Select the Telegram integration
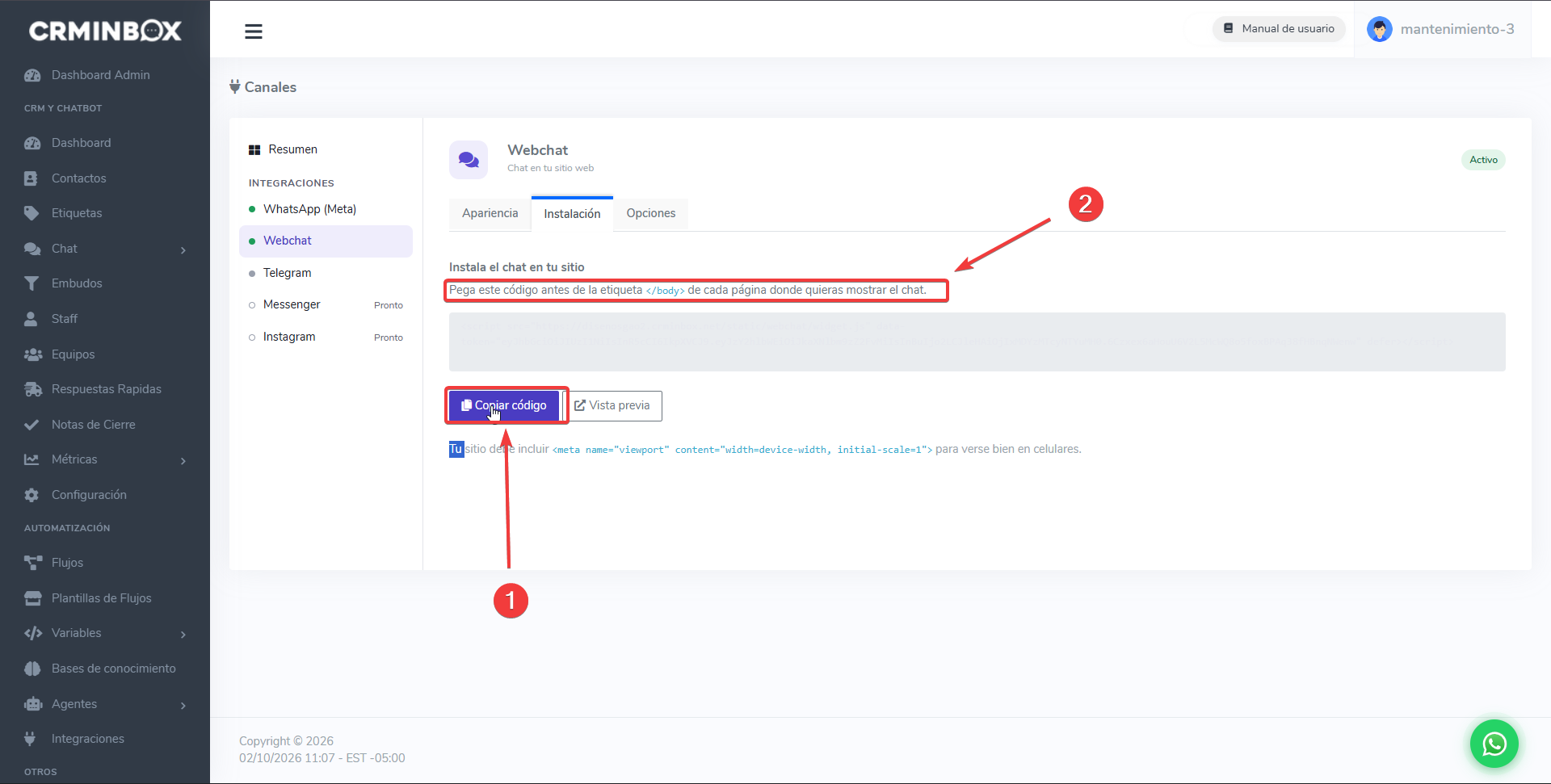The width and height of the screenshot is (1551, 784). (x=326, y=273)
